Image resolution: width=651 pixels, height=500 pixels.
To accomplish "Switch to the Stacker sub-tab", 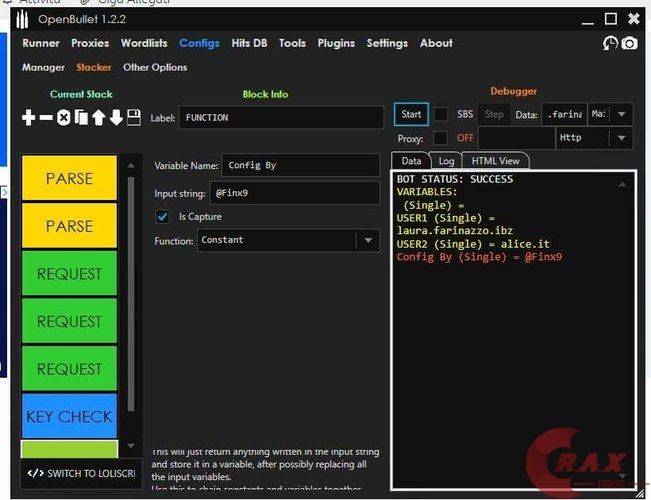I will (94, 67).
